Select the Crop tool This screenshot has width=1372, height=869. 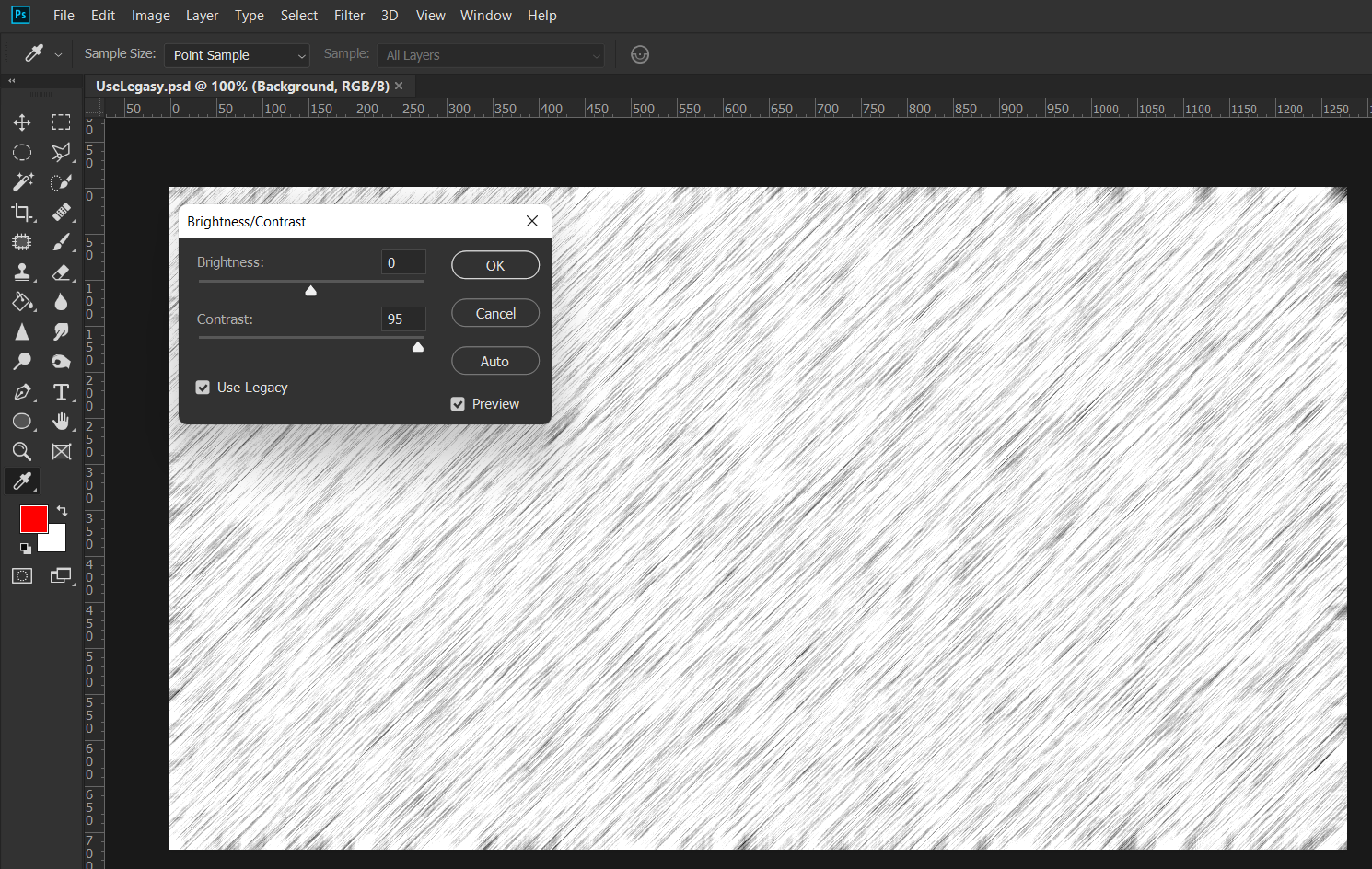(x=22, y=212)
